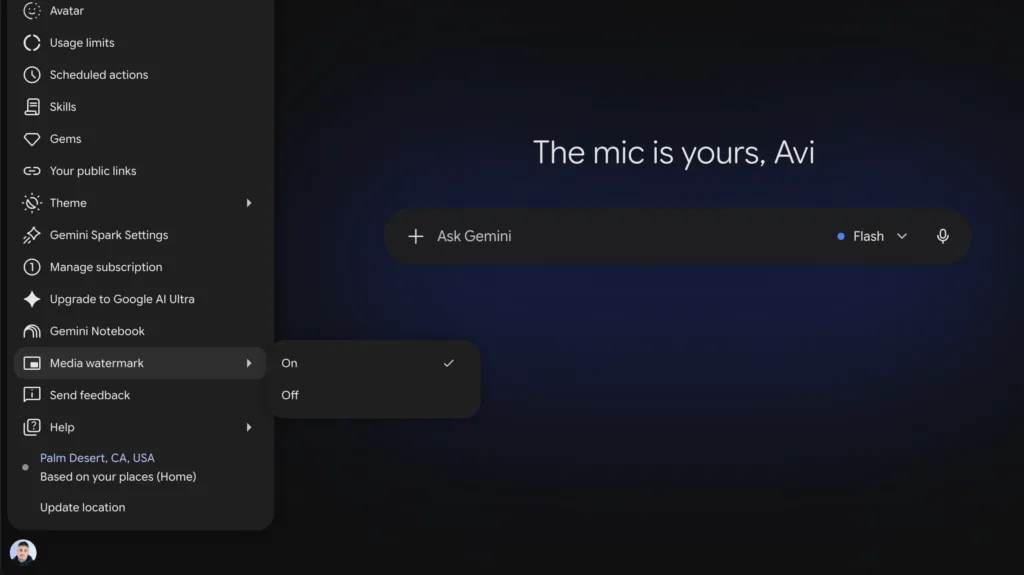
Task: Turn Media watermark On
Action: (x=376, y=363)
